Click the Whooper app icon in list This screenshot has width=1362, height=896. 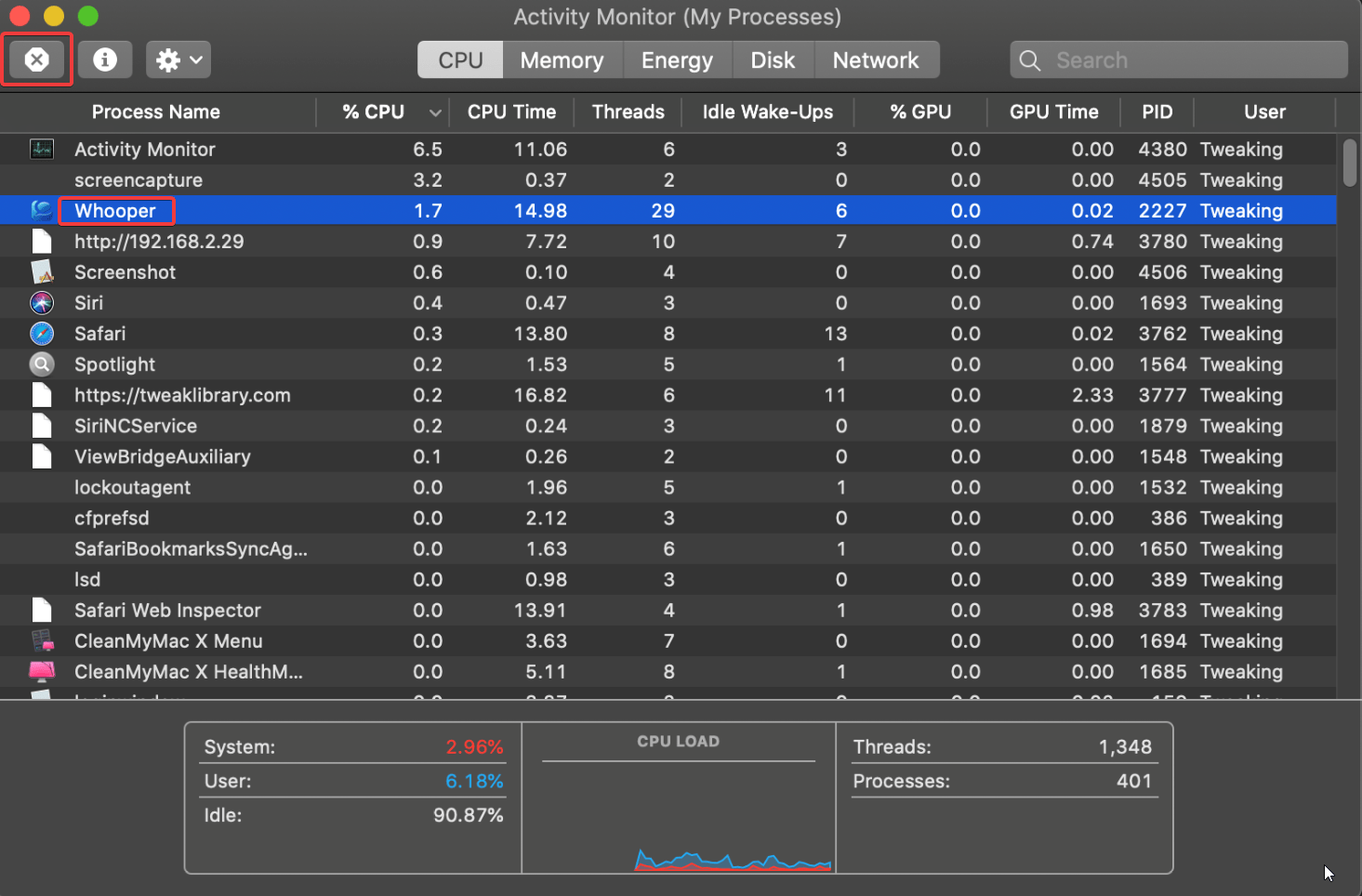tap(42, 211)
